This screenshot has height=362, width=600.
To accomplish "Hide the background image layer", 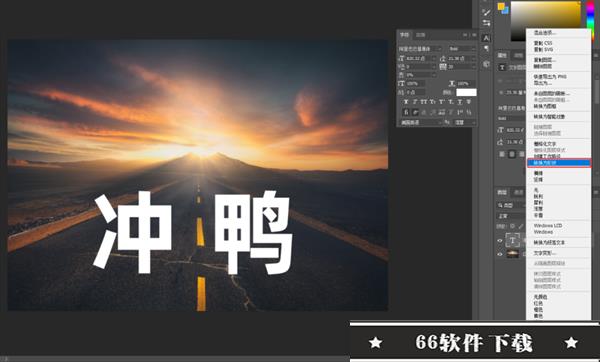I will (500, 254).
